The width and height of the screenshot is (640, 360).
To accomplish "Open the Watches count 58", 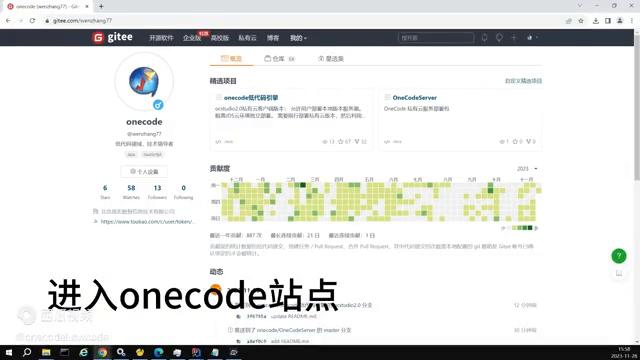I will tap(131, 192).
